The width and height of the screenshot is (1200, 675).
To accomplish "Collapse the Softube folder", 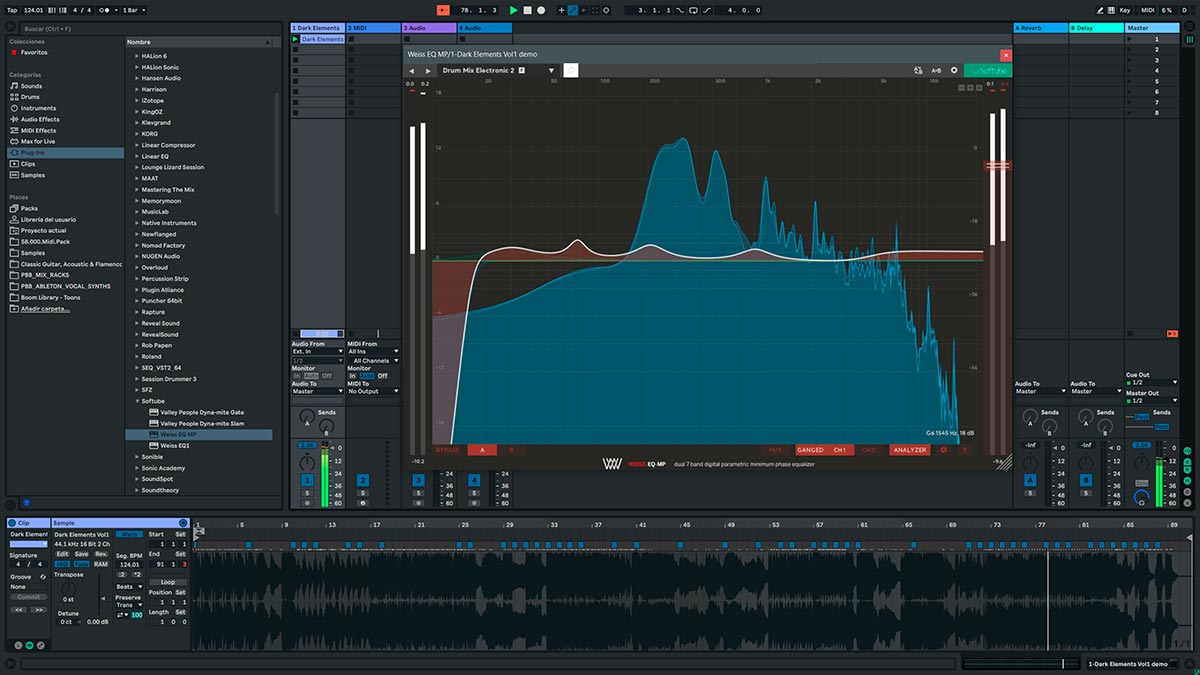I will pos(137,401).
